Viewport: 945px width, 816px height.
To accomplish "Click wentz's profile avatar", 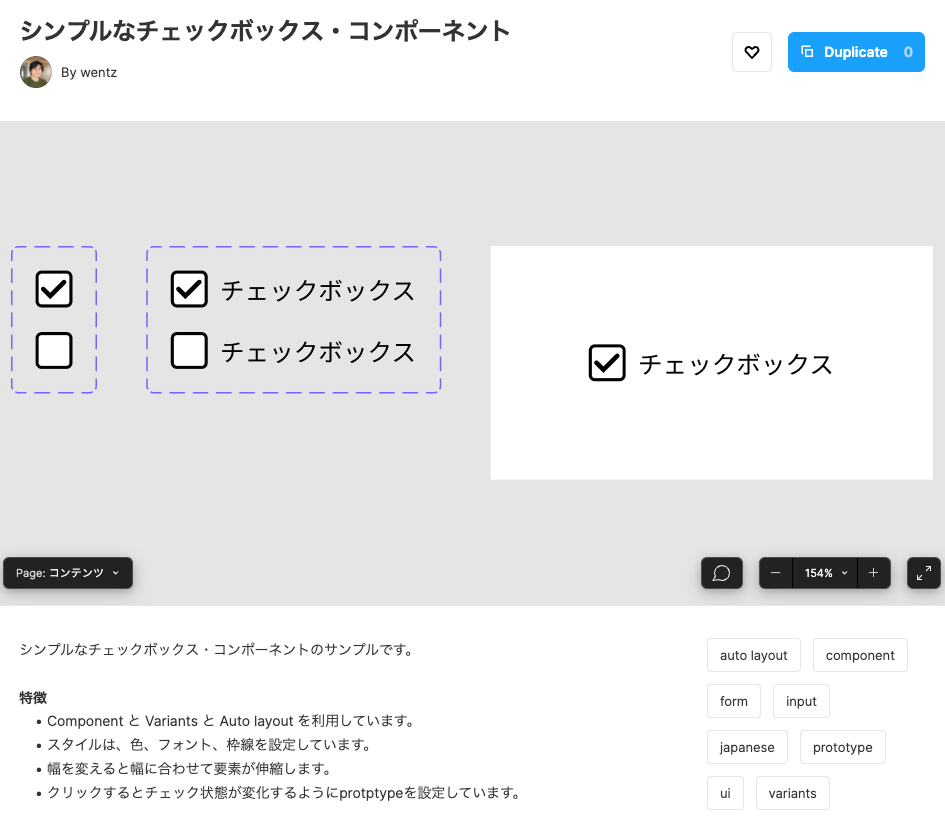I will [x=36, y=72].
